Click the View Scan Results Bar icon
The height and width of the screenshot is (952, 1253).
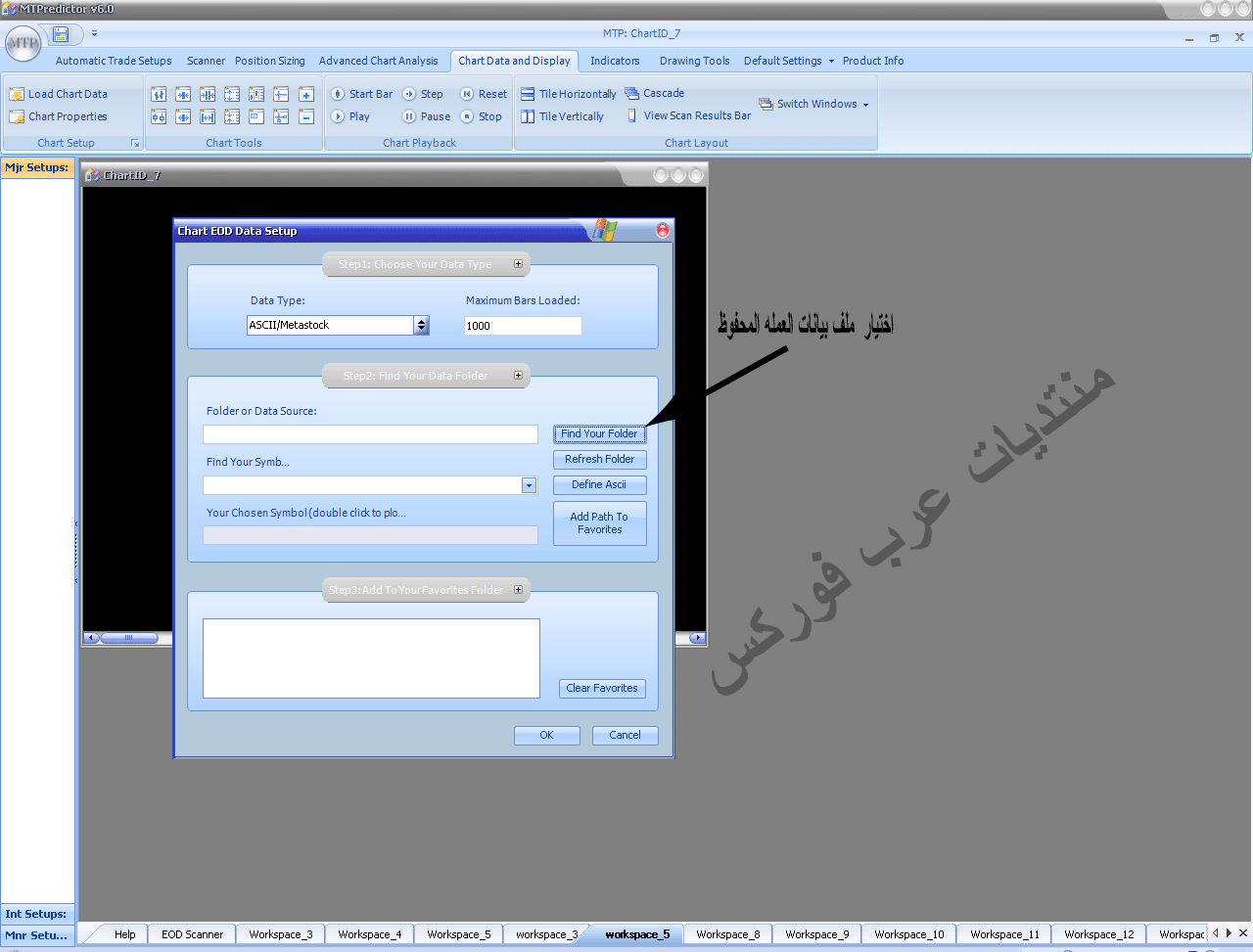[632, 115]
